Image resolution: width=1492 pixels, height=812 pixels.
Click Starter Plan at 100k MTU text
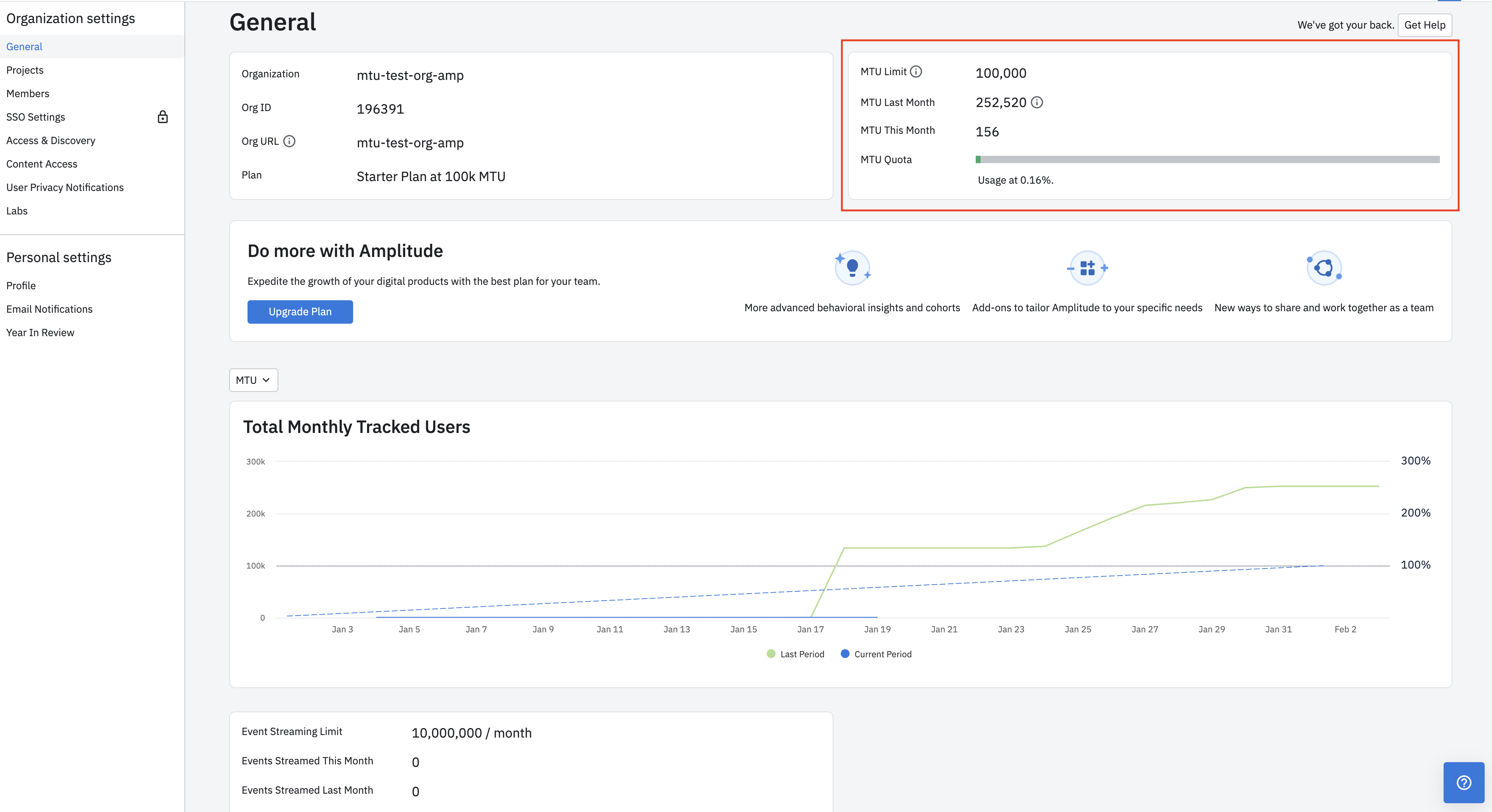click(431, 177)
